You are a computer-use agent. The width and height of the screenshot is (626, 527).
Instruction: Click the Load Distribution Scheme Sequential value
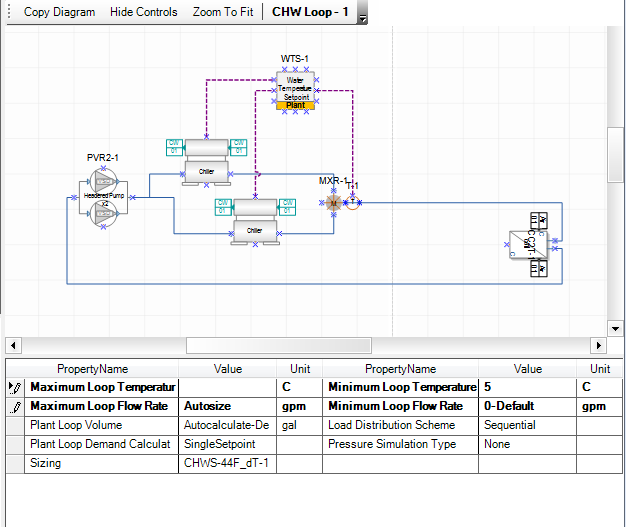pos(527,425)
